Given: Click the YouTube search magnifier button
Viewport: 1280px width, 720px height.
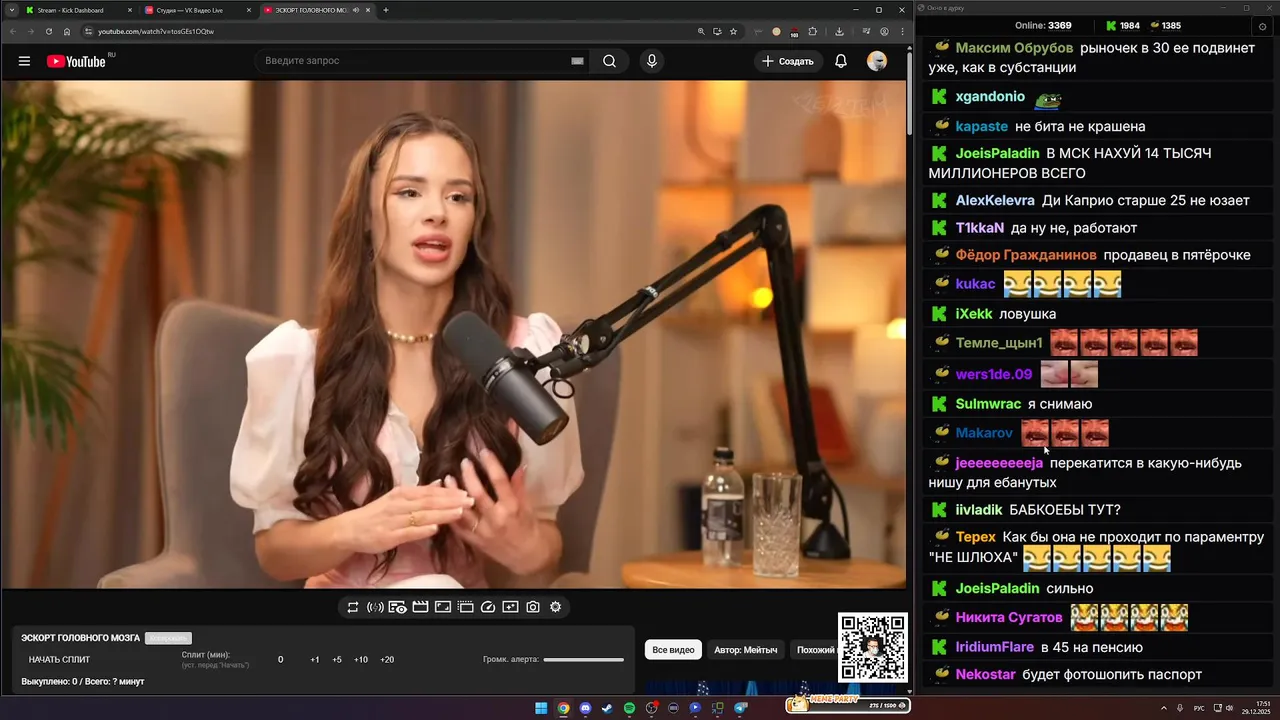Looking at the screenshot, I should (609, 61).
